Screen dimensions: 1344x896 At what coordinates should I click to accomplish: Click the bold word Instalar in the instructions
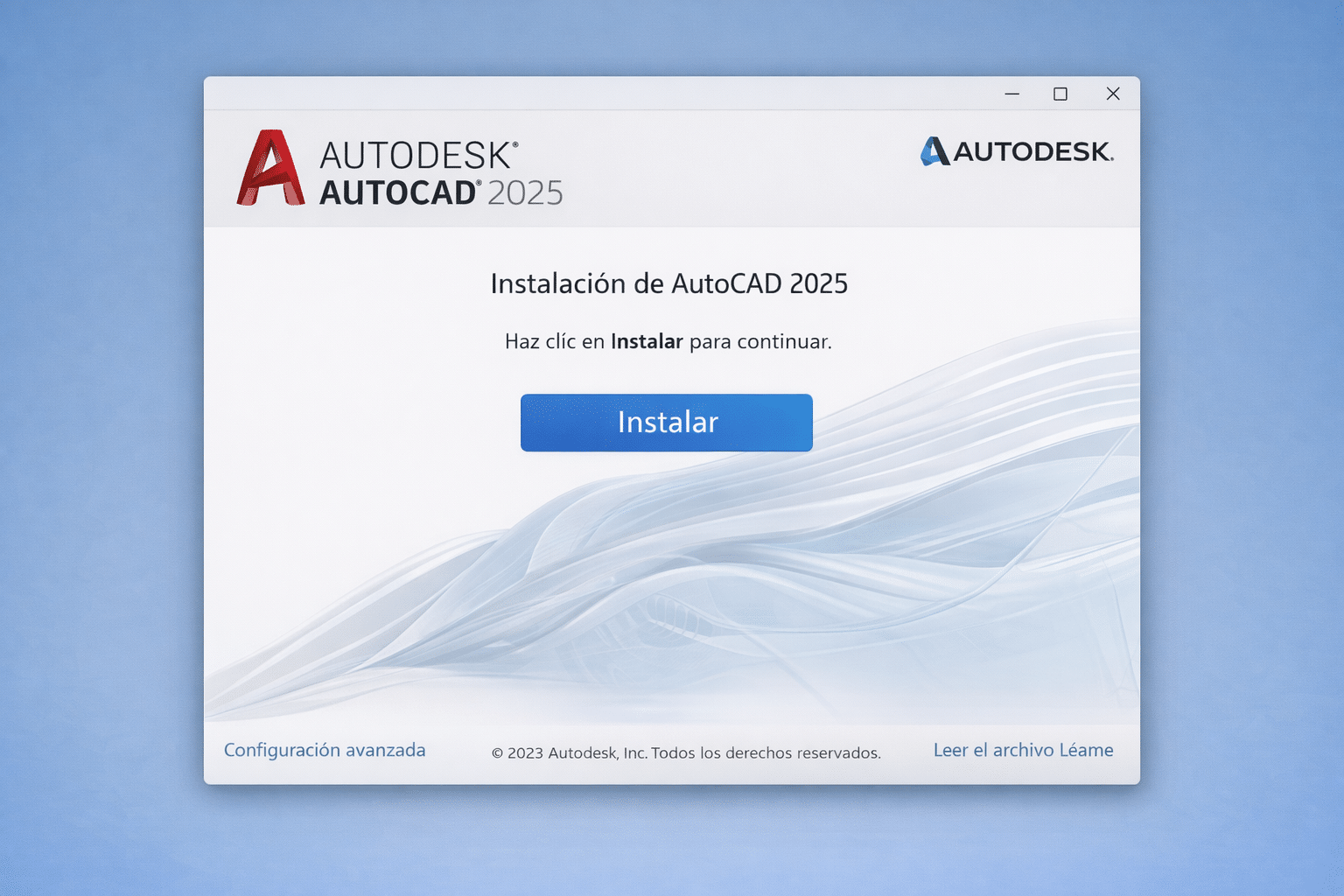point(647,341)
